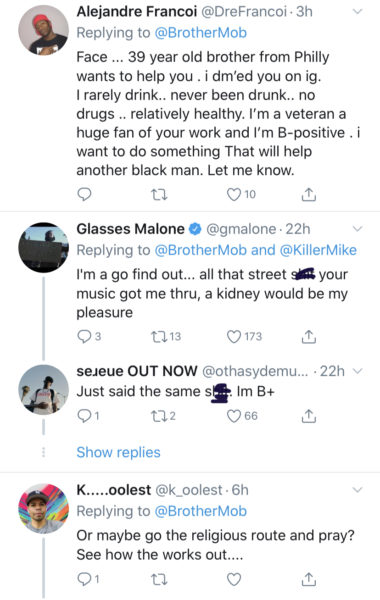Like Glasses Malone's tweet with 173 likes
This screenshot has width=380, height=600.
pyautogui.click(x=234, y=336)
